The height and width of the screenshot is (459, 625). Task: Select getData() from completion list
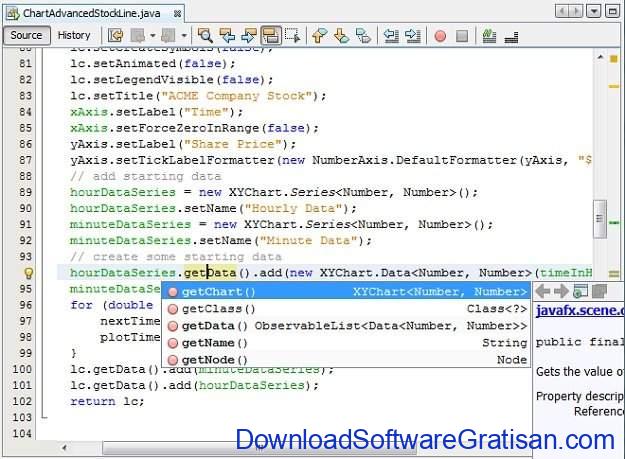346,326
